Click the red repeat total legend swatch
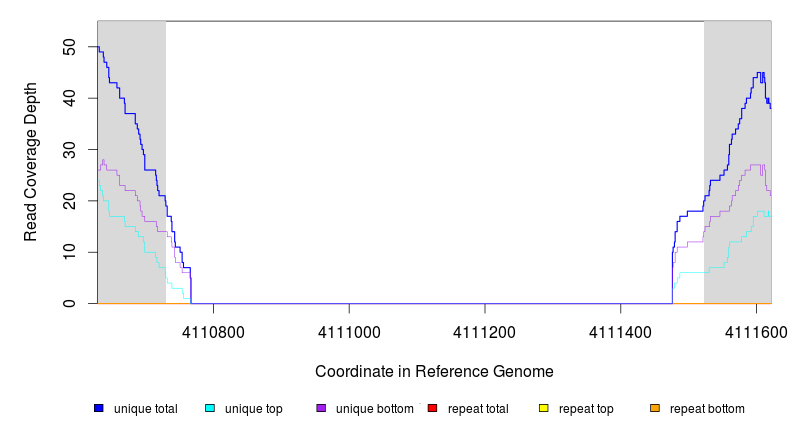 pyautogui.click(x=432, y=408)
